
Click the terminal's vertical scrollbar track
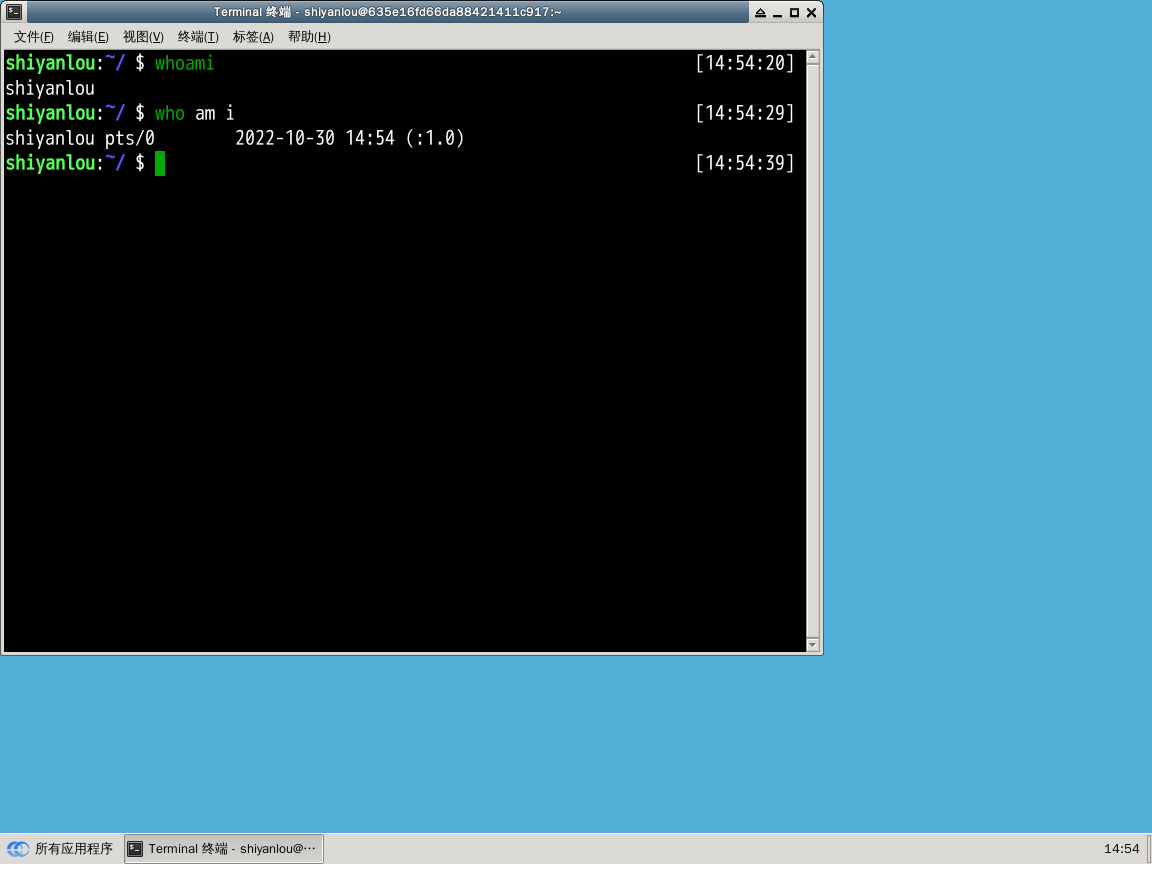[x=812, y=350]
